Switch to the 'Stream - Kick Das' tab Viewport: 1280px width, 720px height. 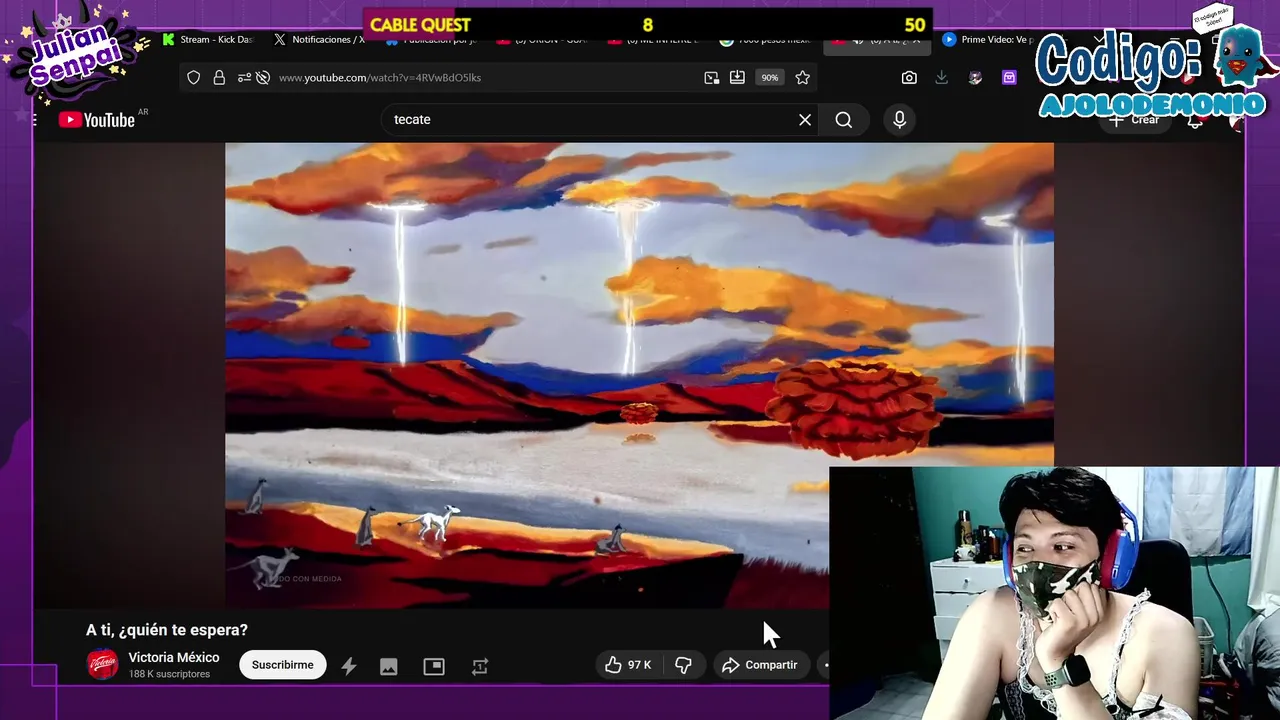point(208,40)
